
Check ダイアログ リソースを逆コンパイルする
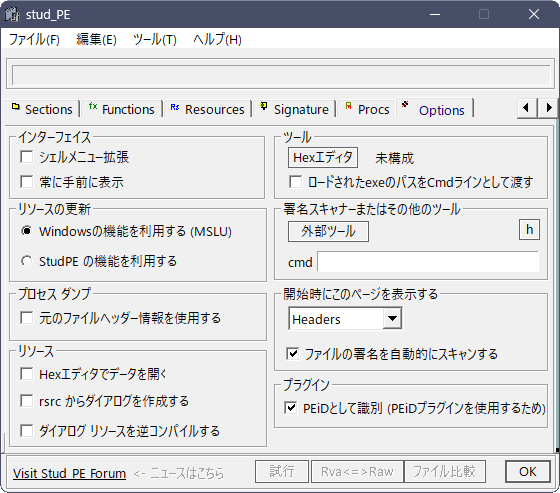pyautogui.click(x=27, y=430)
